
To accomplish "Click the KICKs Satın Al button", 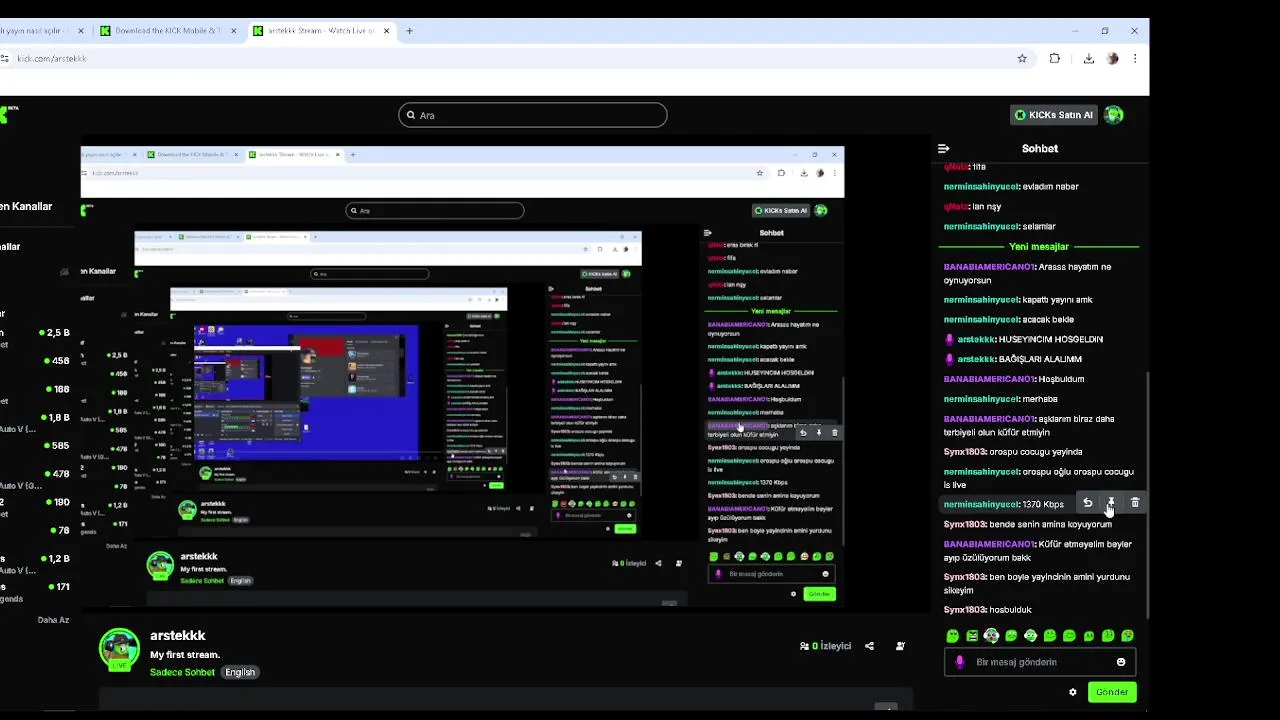I will 1052,115.
